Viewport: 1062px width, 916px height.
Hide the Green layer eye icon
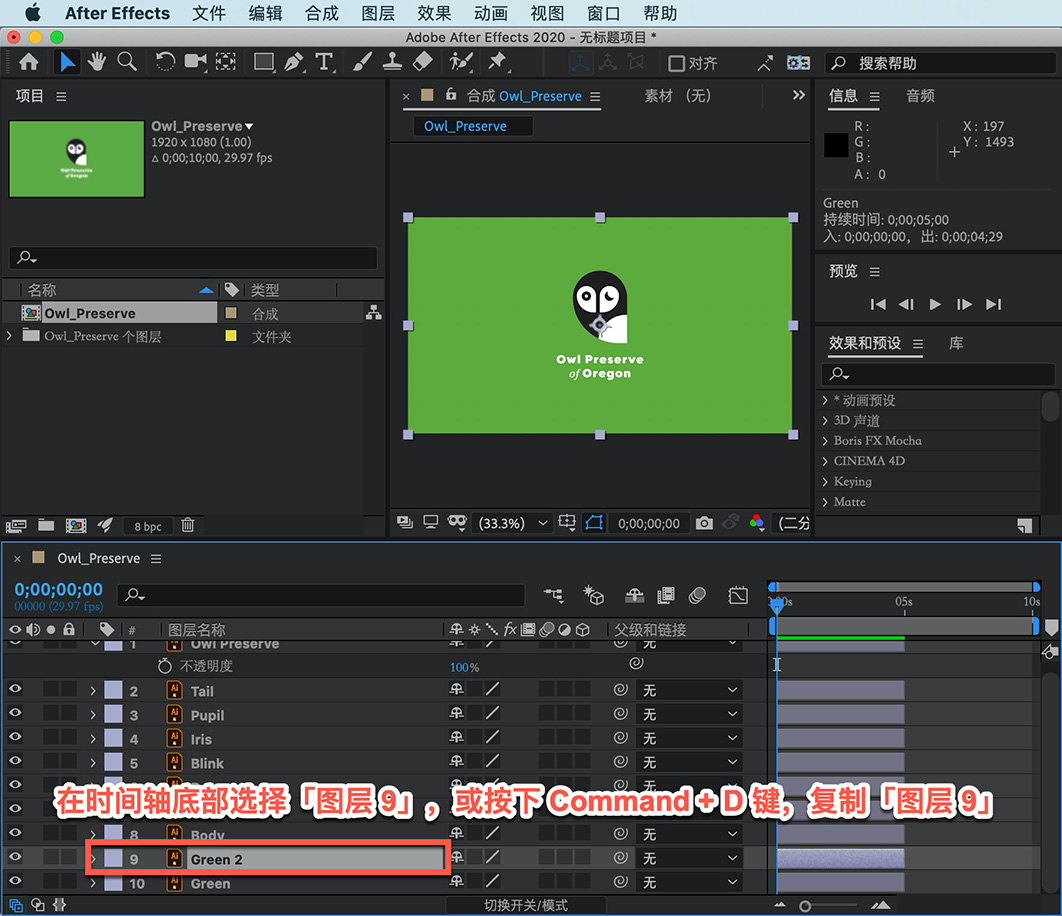point(15,881)
